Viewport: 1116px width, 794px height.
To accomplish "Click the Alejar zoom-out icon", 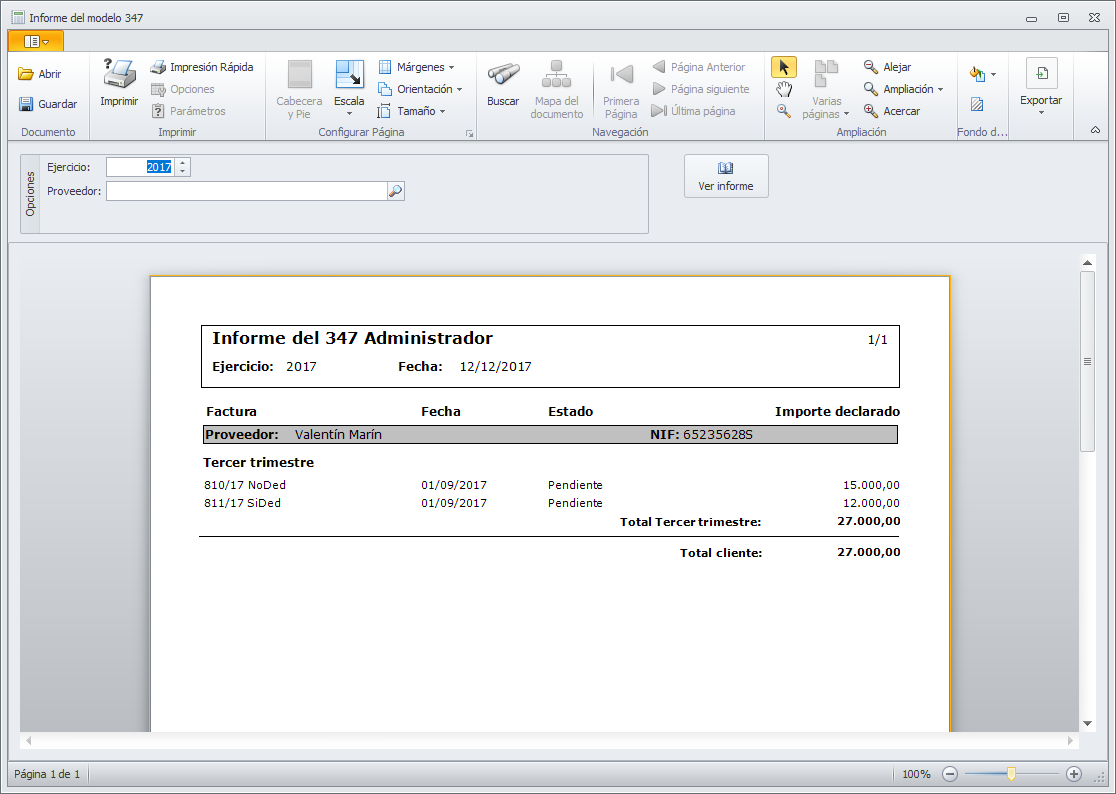I will click(871, 67).
